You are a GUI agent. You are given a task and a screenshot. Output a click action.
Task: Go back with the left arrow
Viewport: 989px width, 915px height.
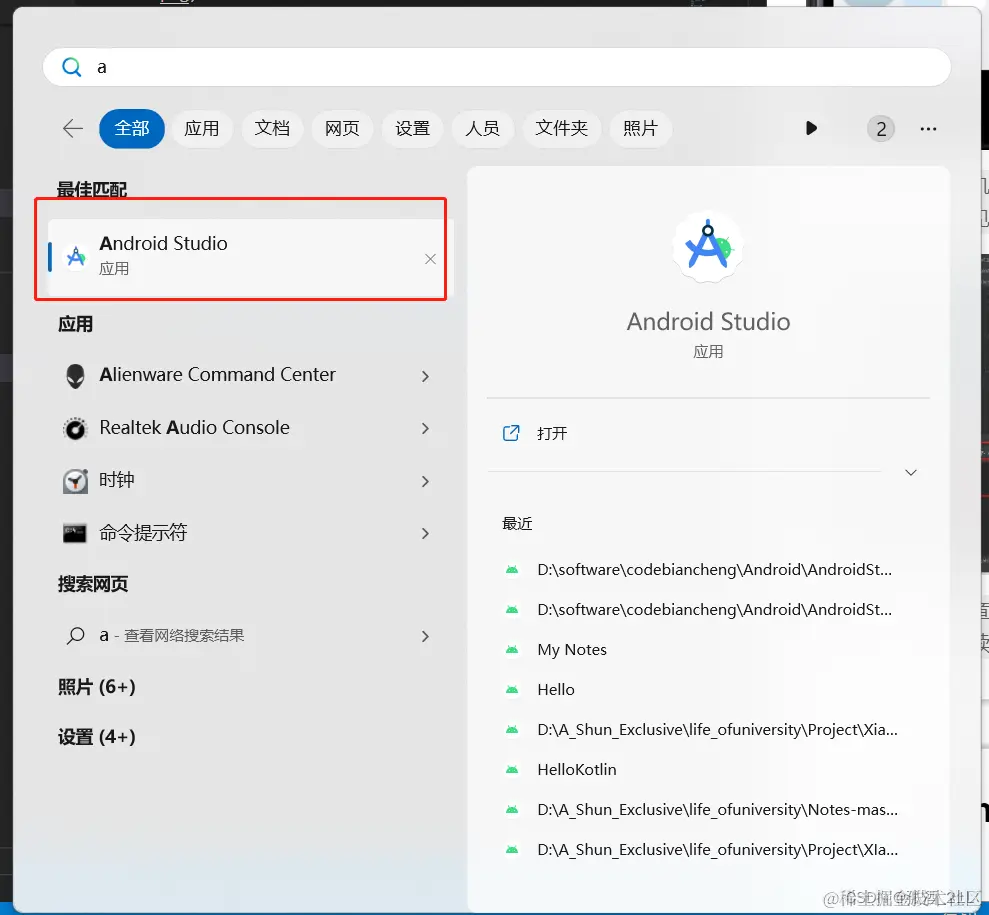point(73,129)
